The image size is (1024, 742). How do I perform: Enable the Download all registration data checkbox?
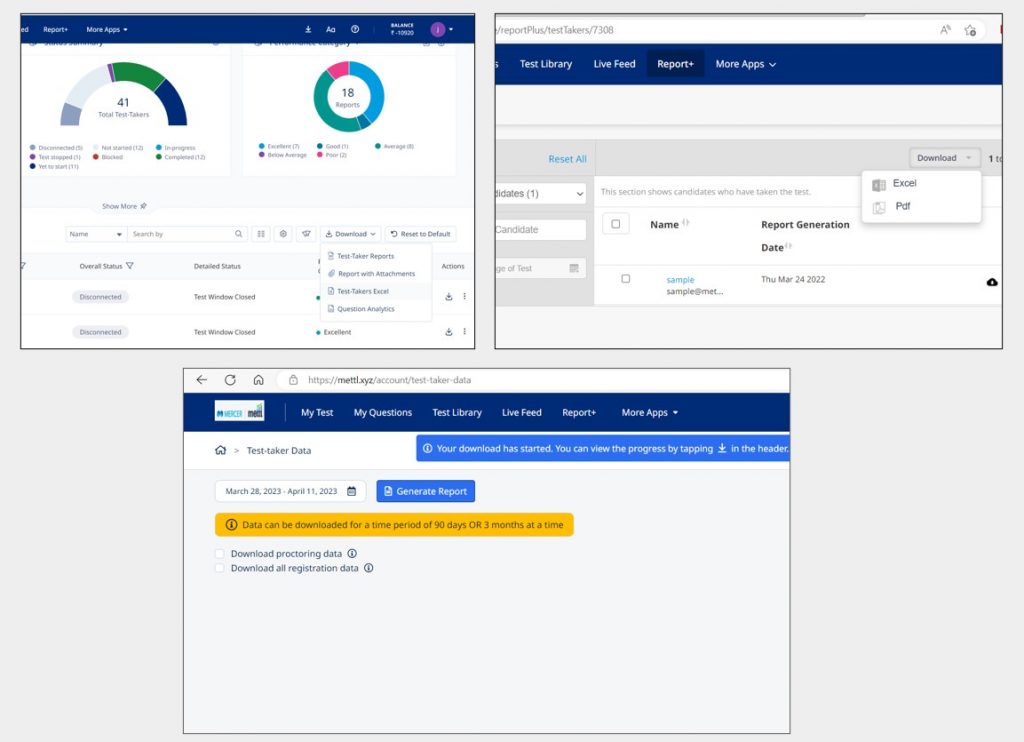[x=219, y=568]
